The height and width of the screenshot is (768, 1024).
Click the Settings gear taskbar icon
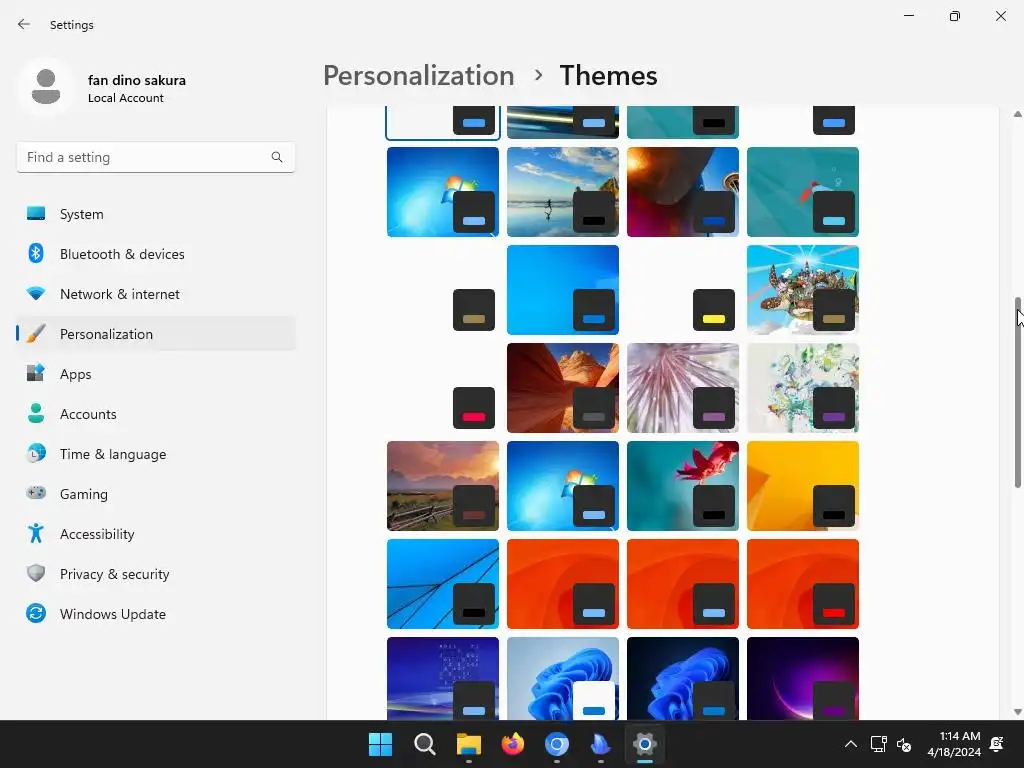pos(645,744)
